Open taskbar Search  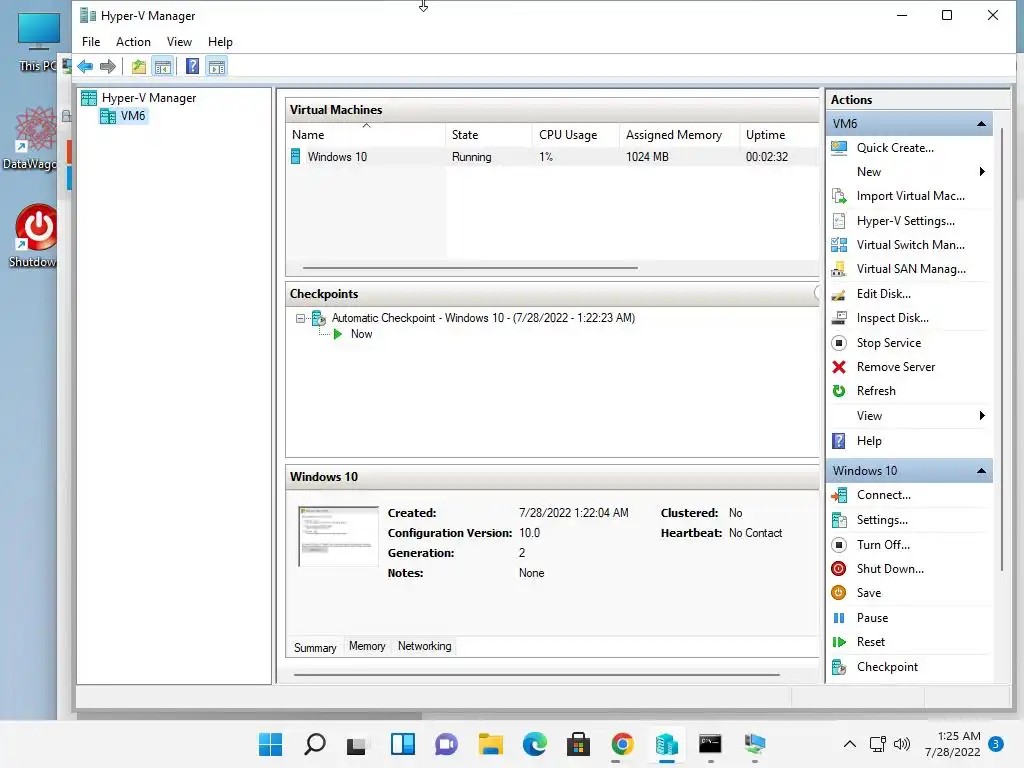click(314, 744)
